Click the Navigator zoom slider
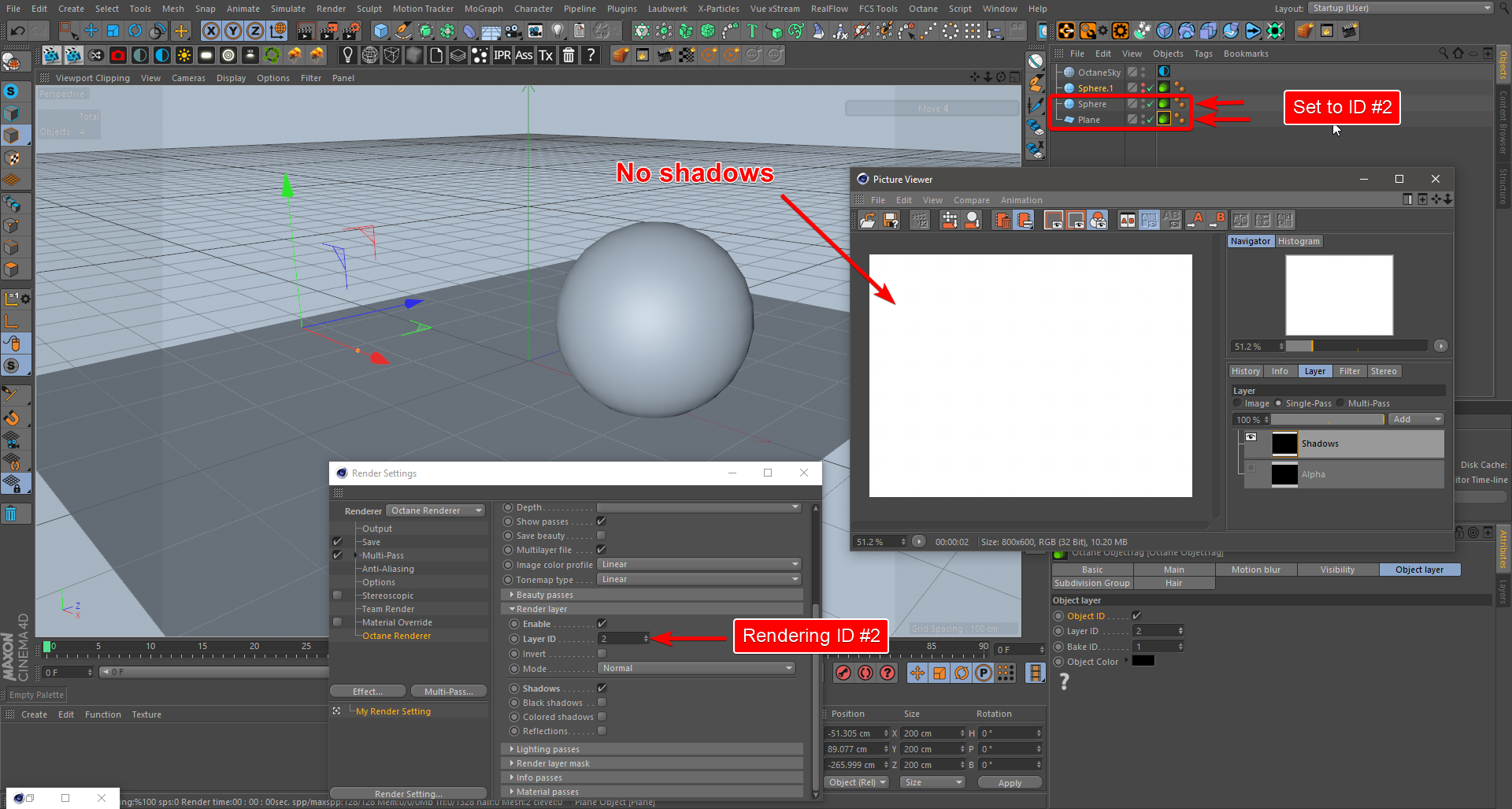 (x=1357, y=347)
